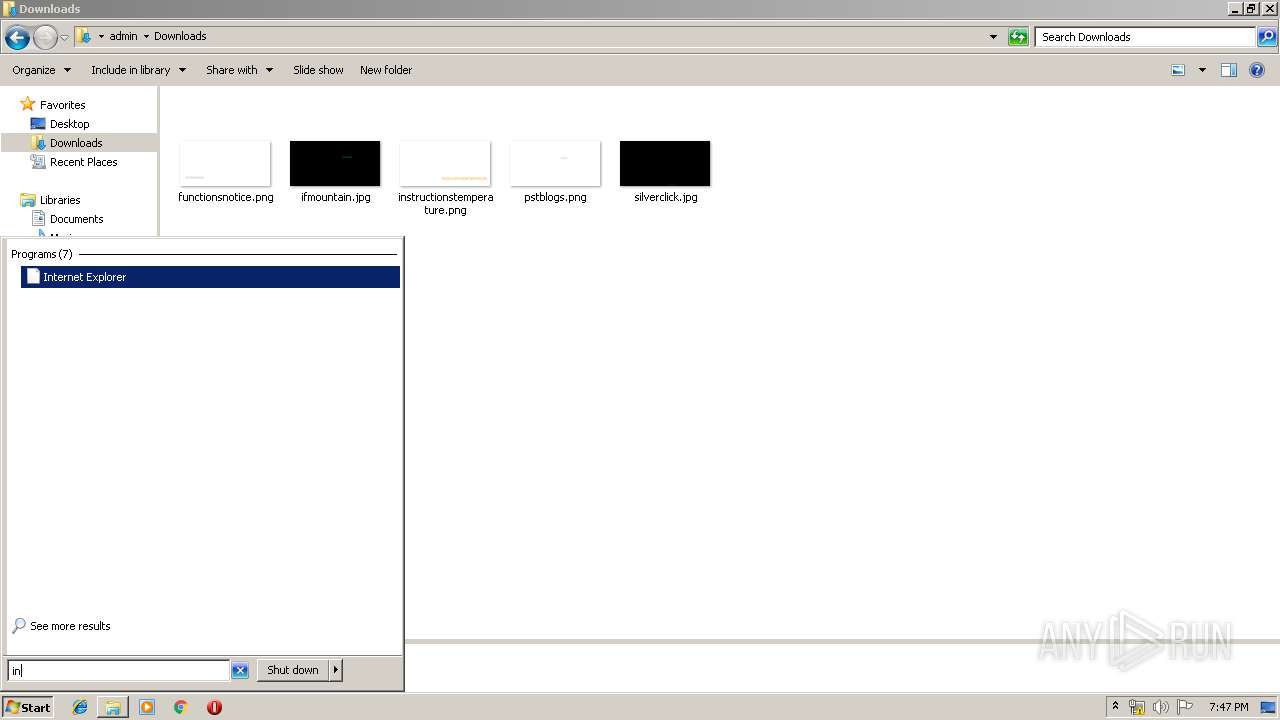This screenshot has width=1280, height=720.
Task: Expand Shut down options arrow
Action: [x=336, y=670]
